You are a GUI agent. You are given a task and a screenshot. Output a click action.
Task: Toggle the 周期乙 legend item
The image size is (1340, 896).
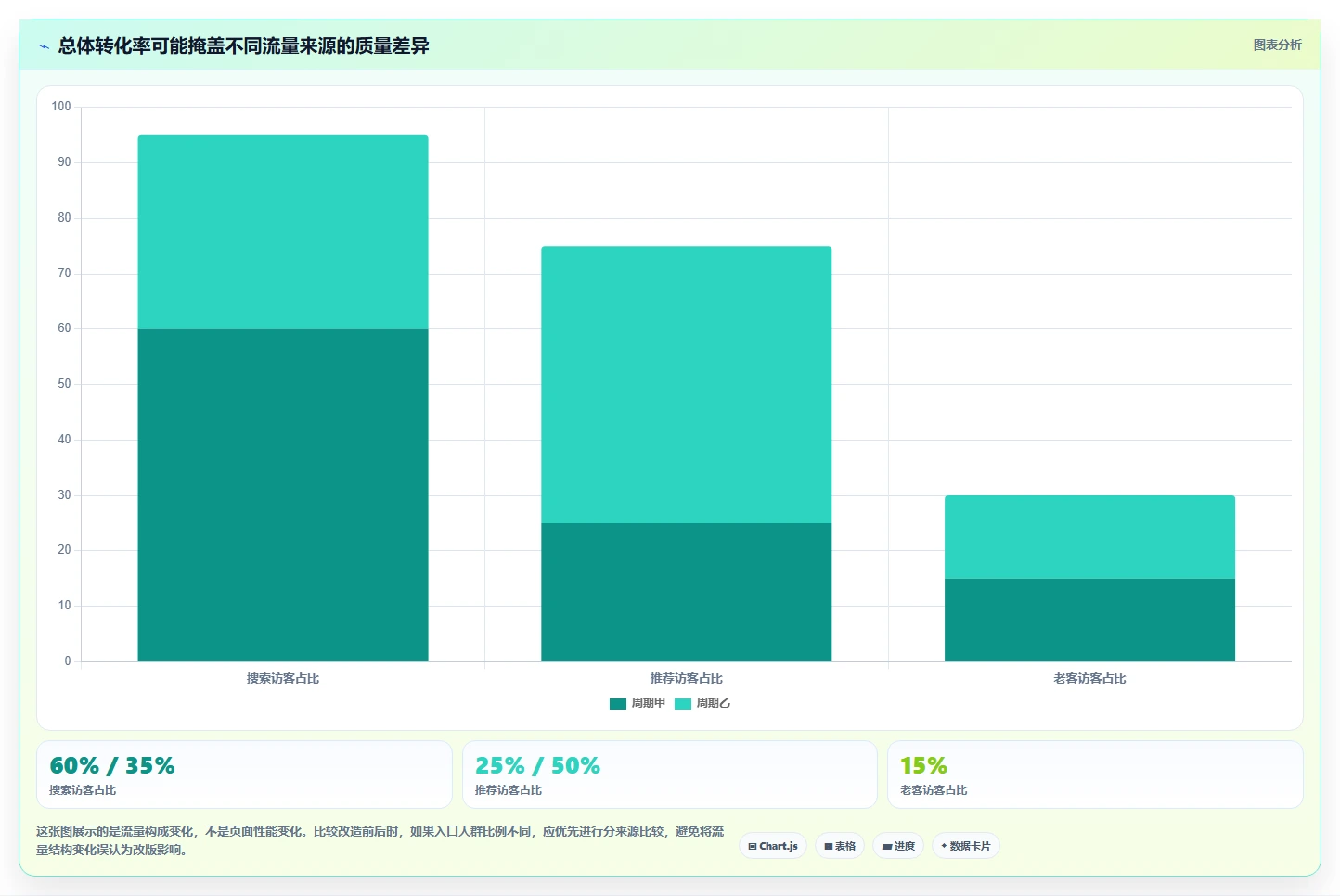[x=702, y=703]
